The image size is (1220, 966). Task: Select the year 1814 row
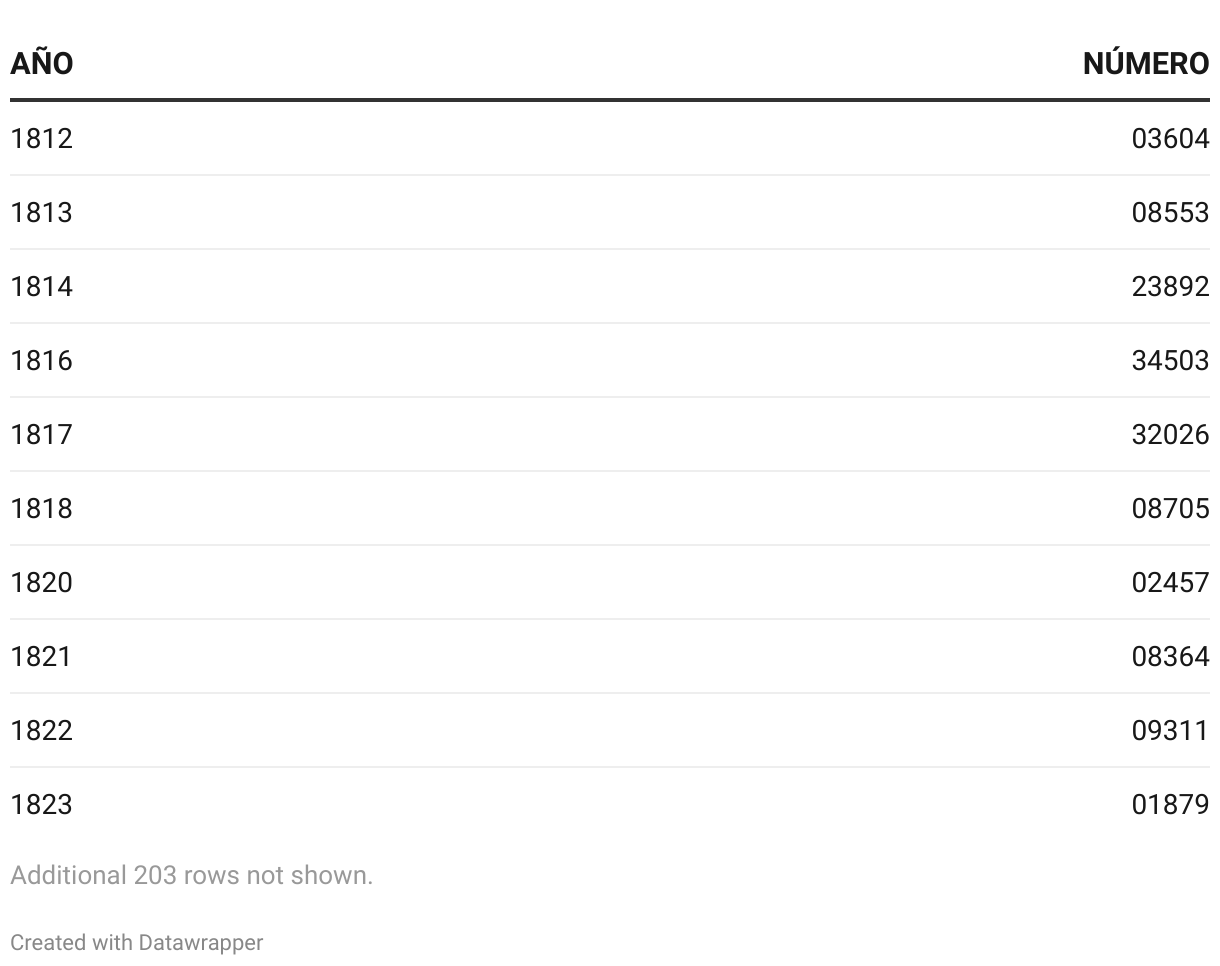[x=610, y=286]
